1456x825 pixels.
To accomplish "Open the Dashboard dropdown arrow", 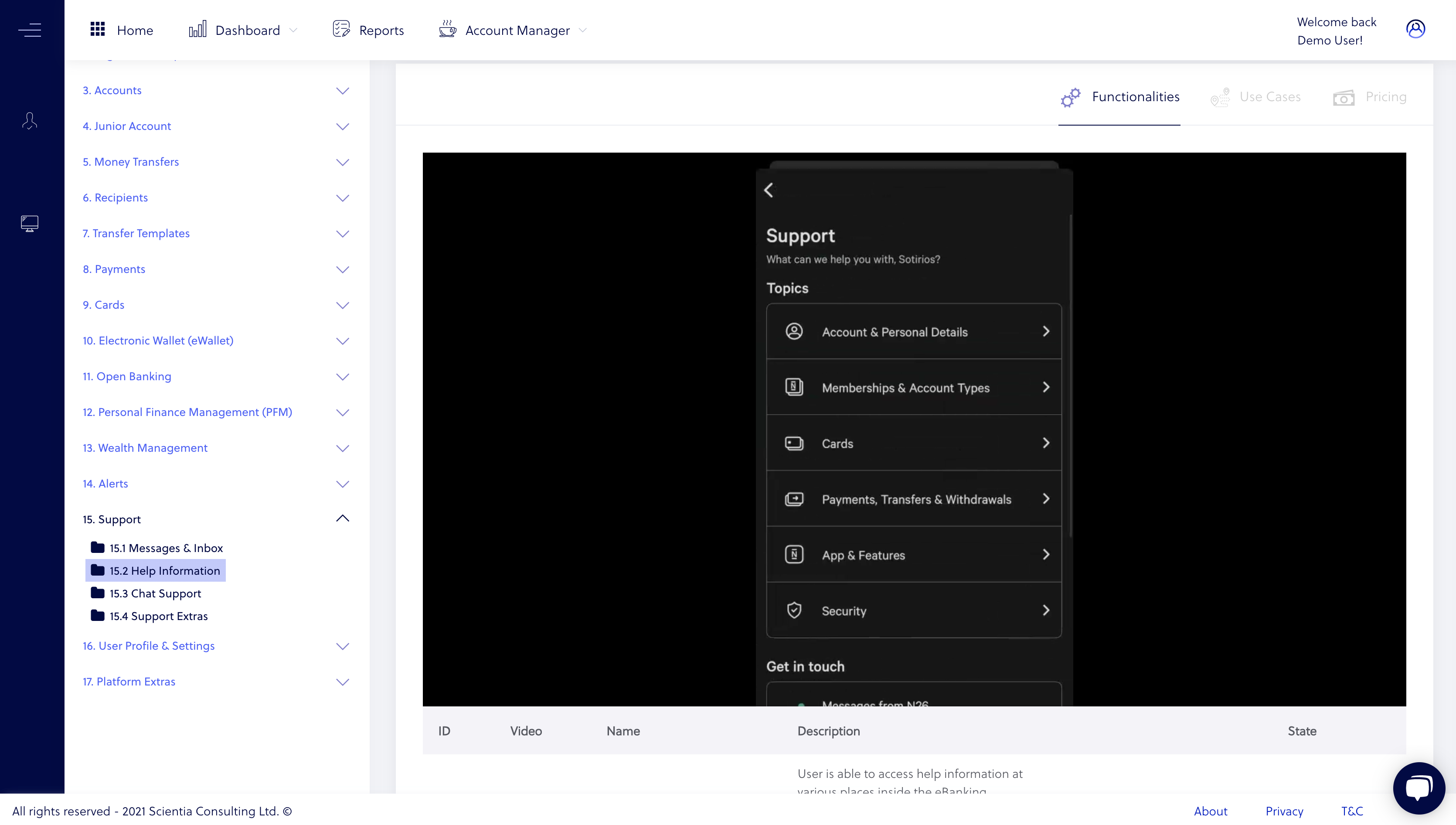I will tap(293, 30).
